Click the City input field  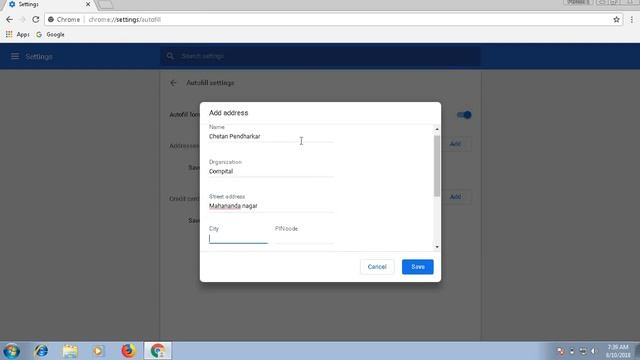tap(238, 238)
